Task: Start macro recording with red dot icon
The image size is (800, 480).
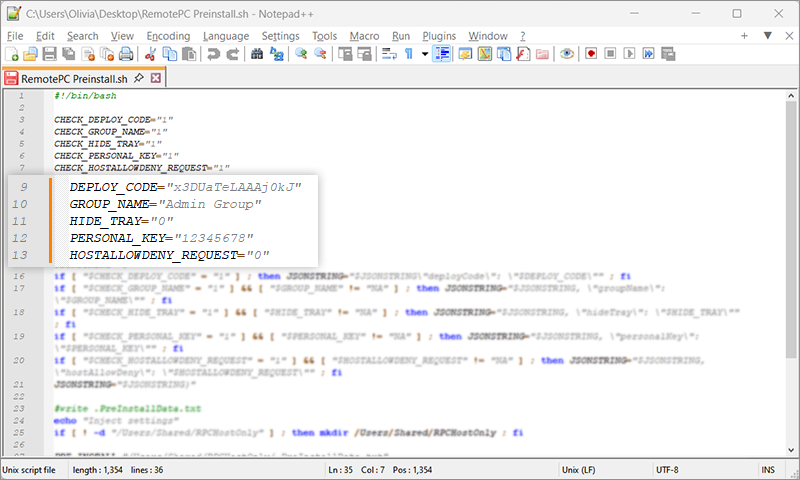Action: click(591, 54)
